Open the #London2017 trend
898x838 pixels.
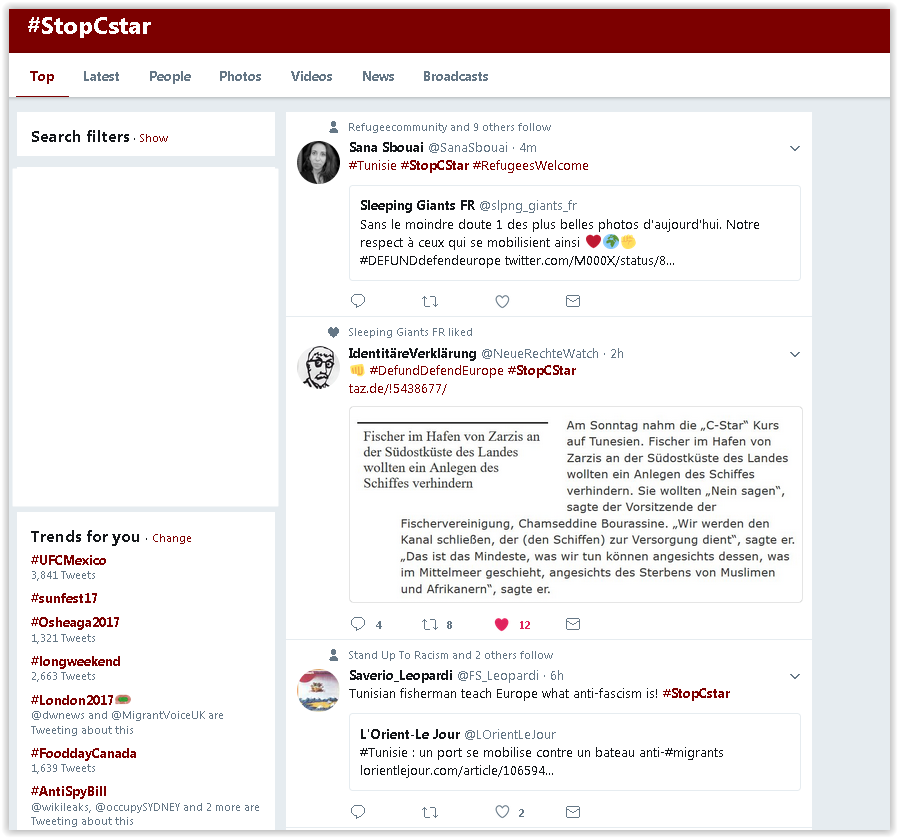[x=72, y=700]
